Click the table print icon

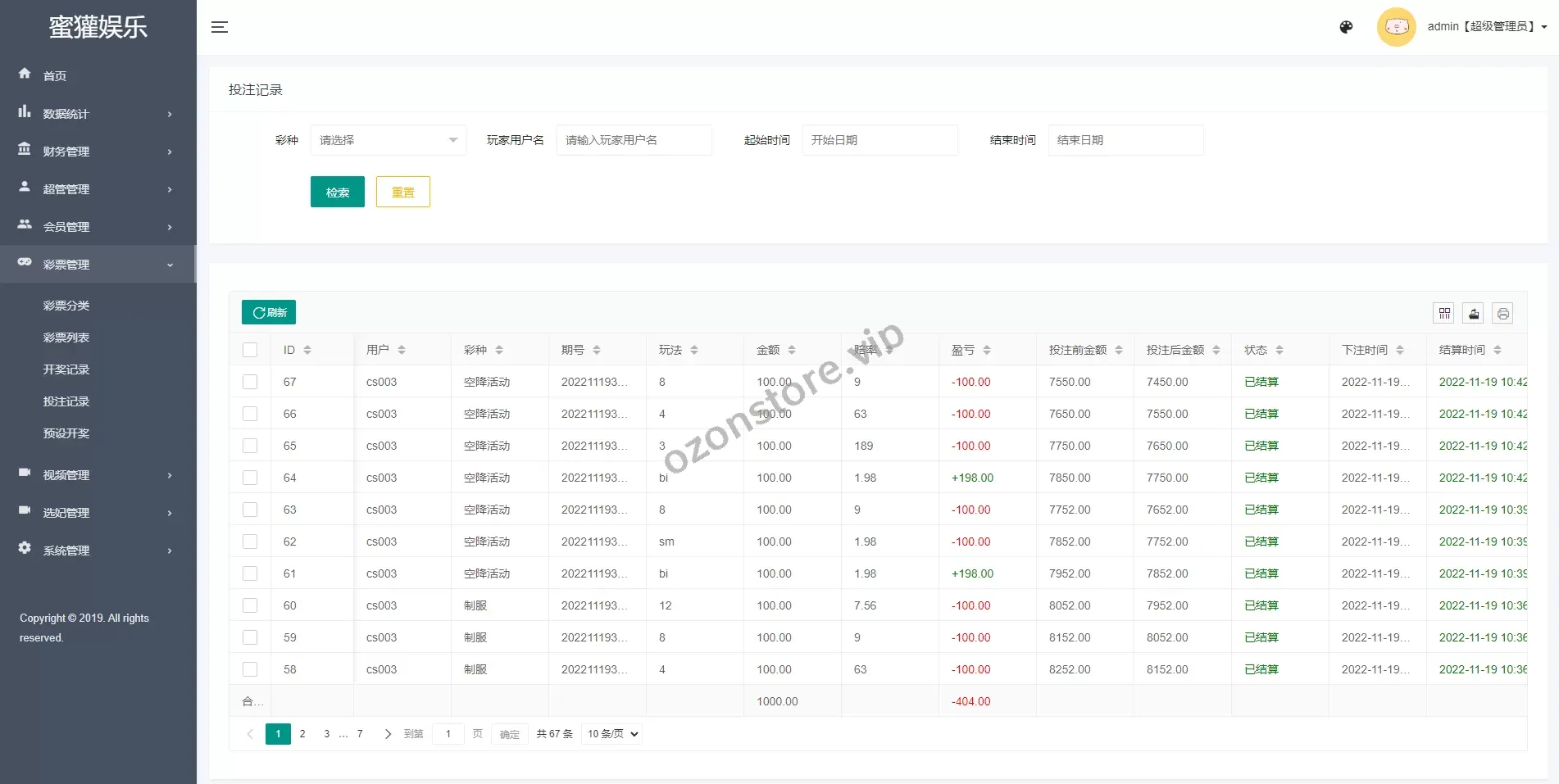tap(1502, 313)
